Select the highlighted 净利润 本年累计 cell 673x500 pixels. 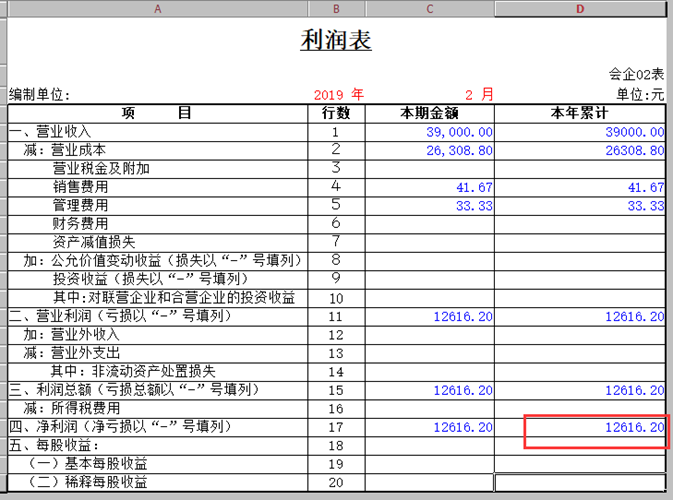tap(580, 427)
